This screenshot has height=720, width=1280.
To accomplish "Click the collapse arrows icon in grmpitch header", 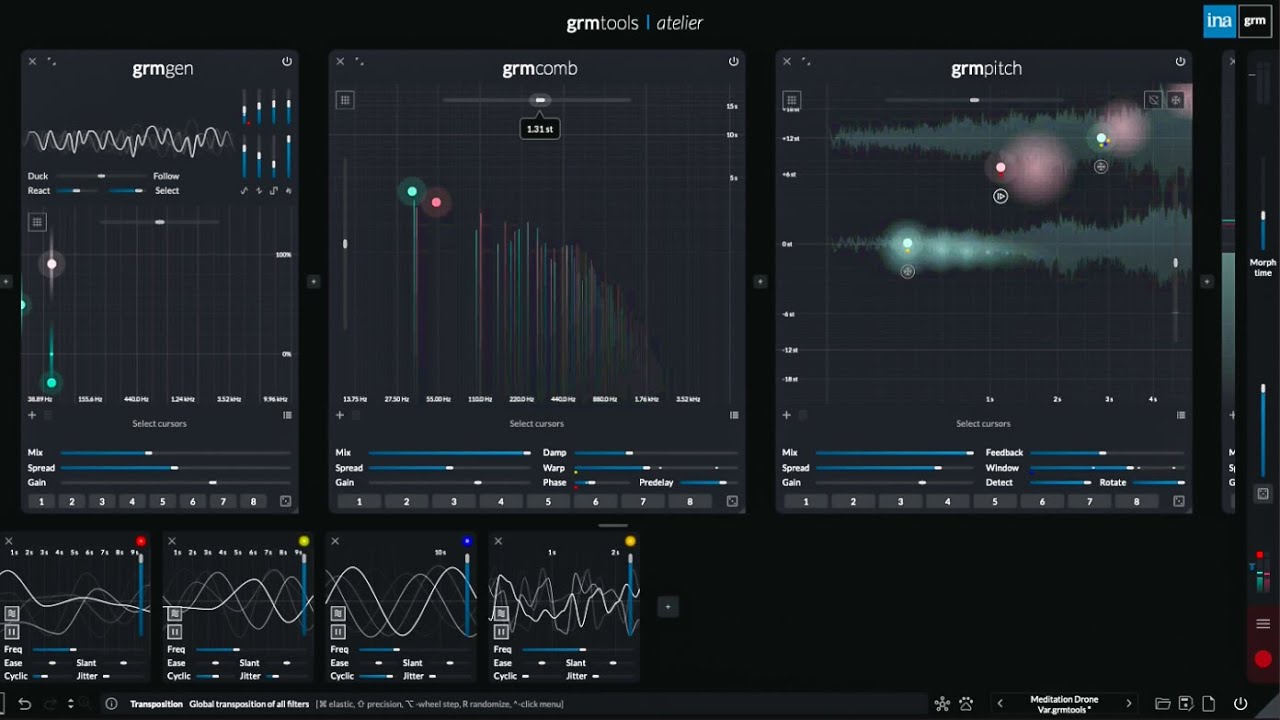I will (x=806, y=62).
